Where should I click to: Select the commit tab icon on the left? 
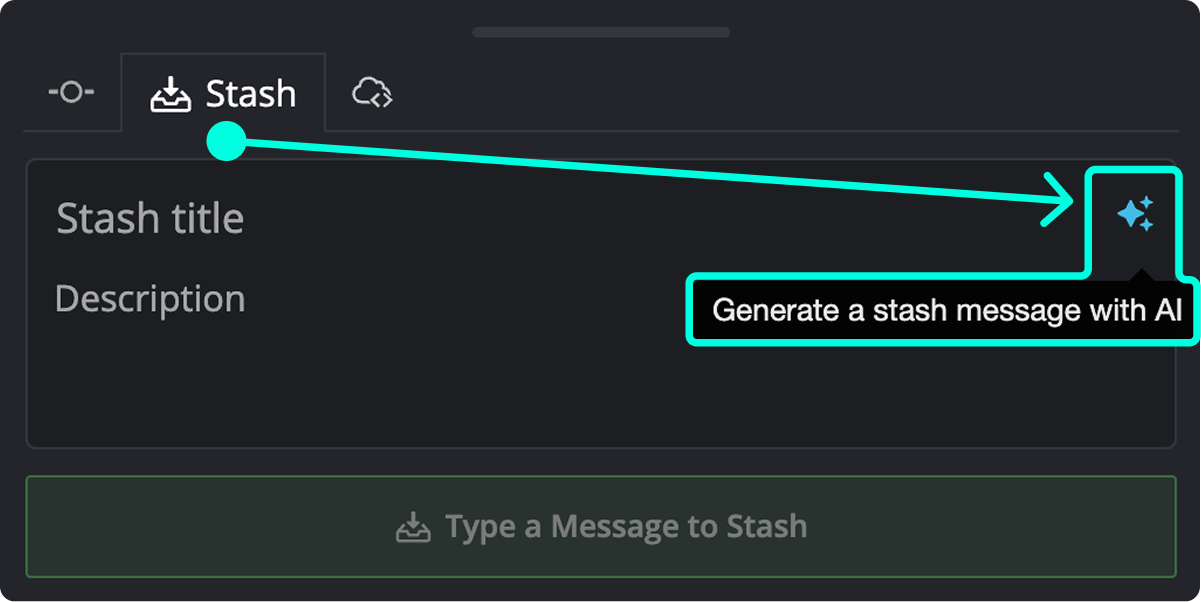pos(71,92)
